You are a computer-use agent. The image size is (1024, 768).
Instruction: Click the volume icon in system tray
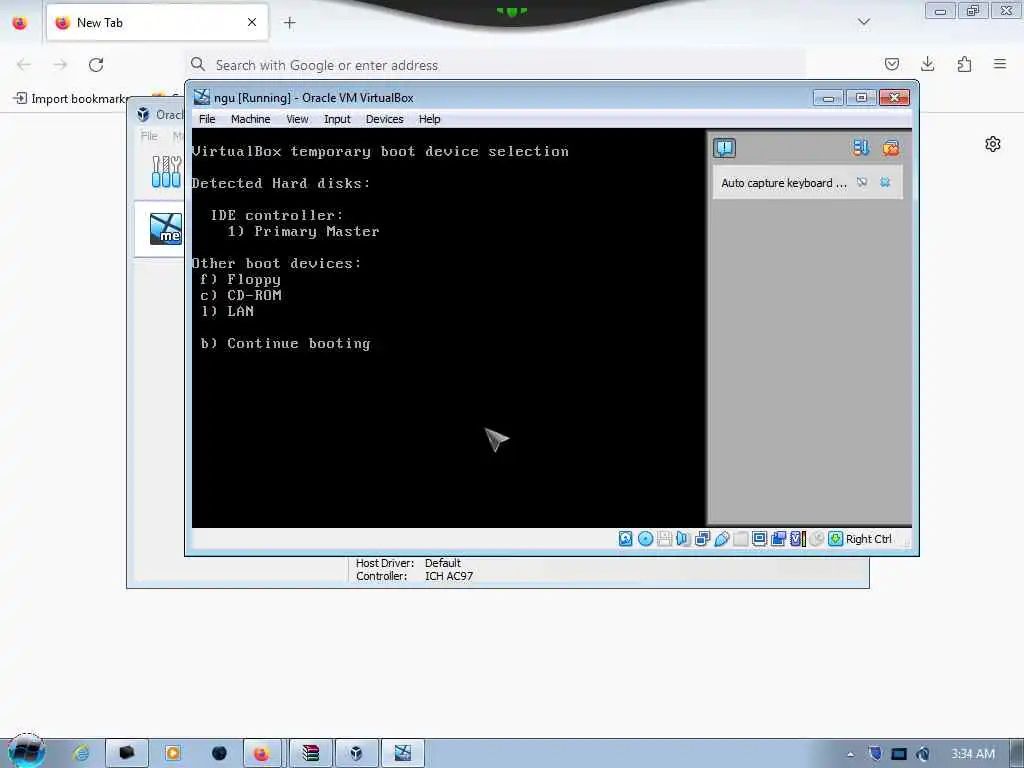point(923,754)
